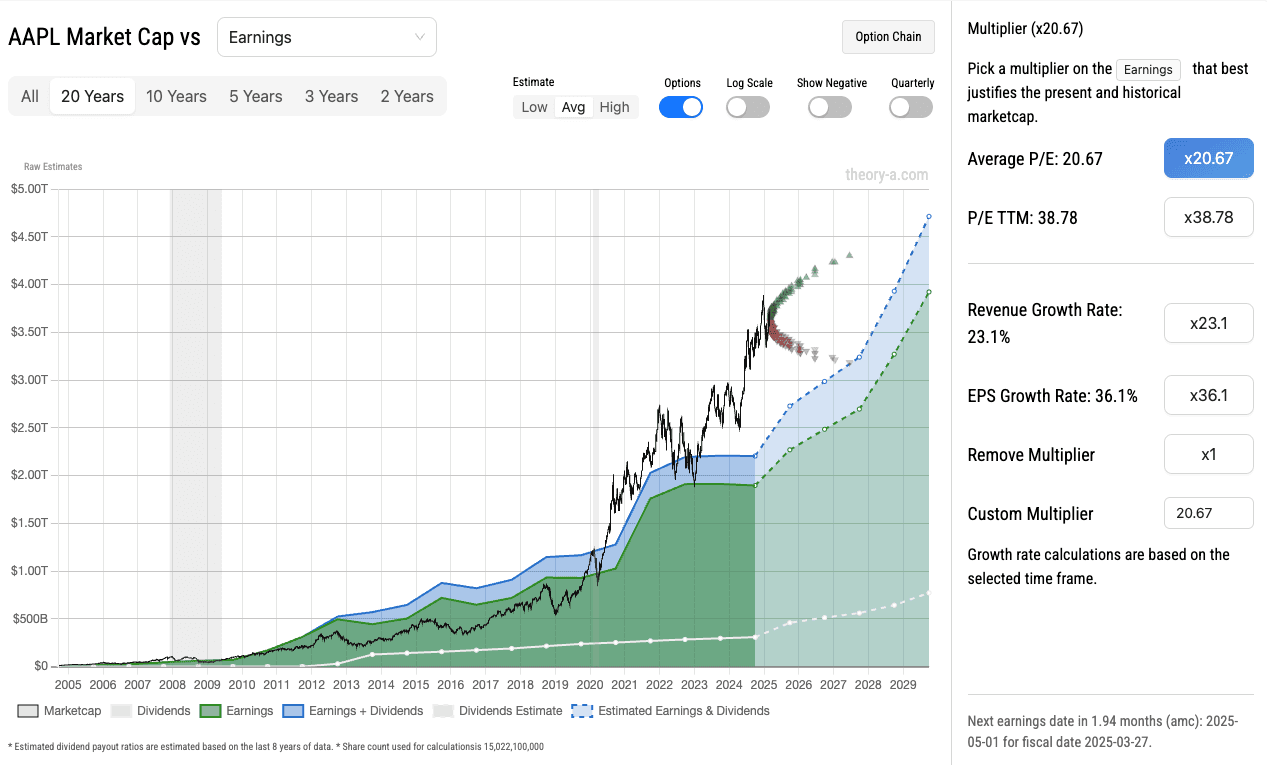
Task: Disable the Options toggle
Action: (x=680, y=107)
